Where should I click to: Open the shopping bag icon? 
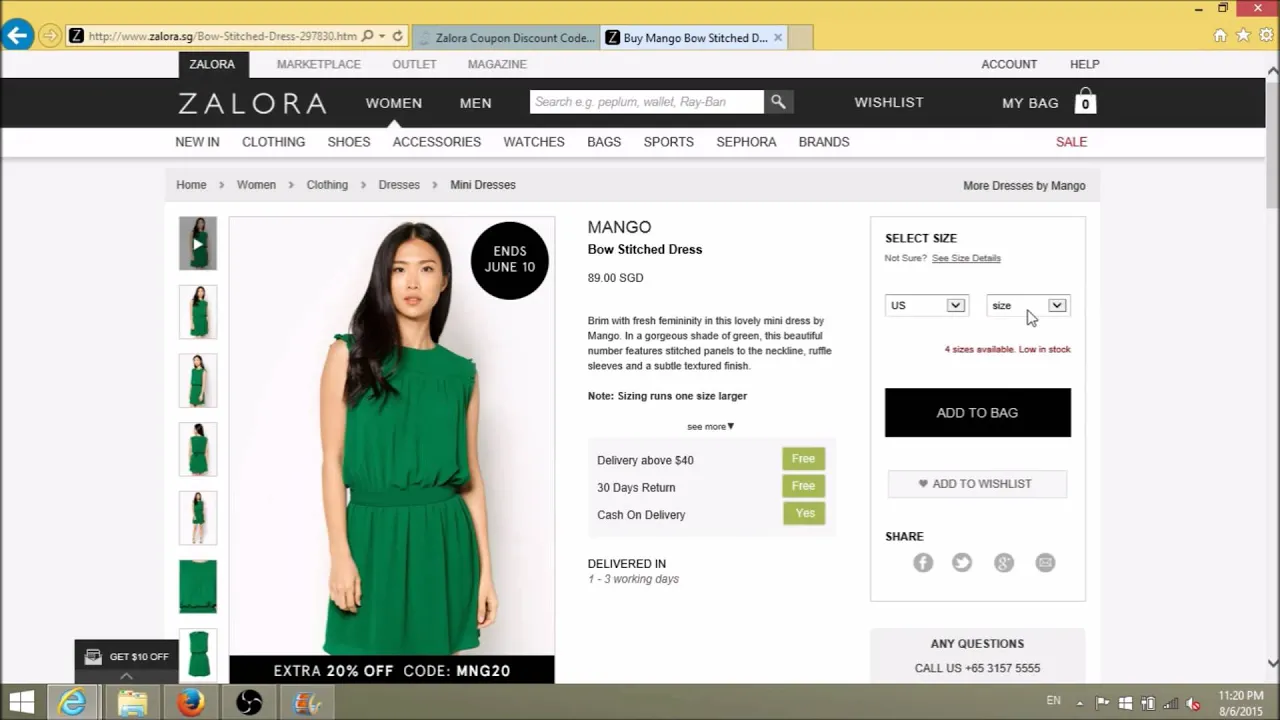tap(1085, 102)
